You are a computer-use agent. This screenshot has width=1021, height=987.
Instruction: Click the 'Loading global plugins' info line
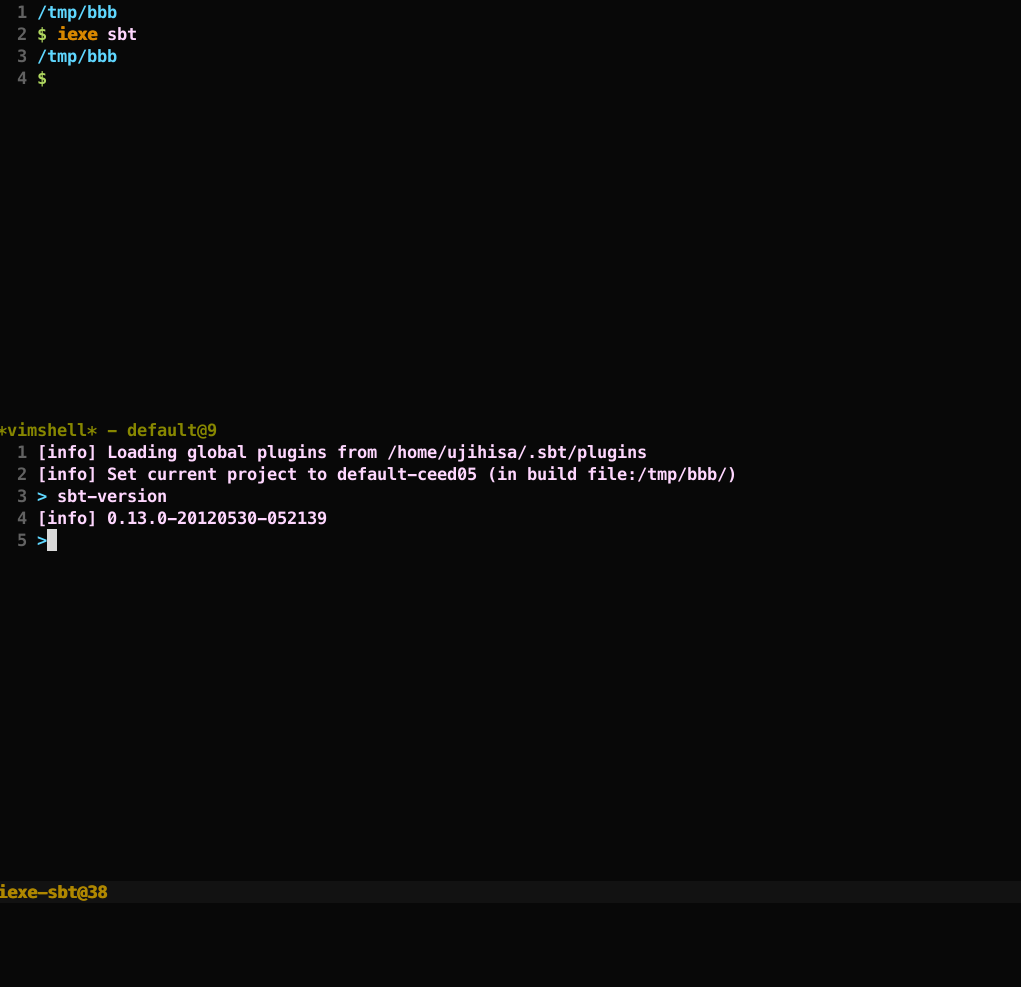coord(342,452)
